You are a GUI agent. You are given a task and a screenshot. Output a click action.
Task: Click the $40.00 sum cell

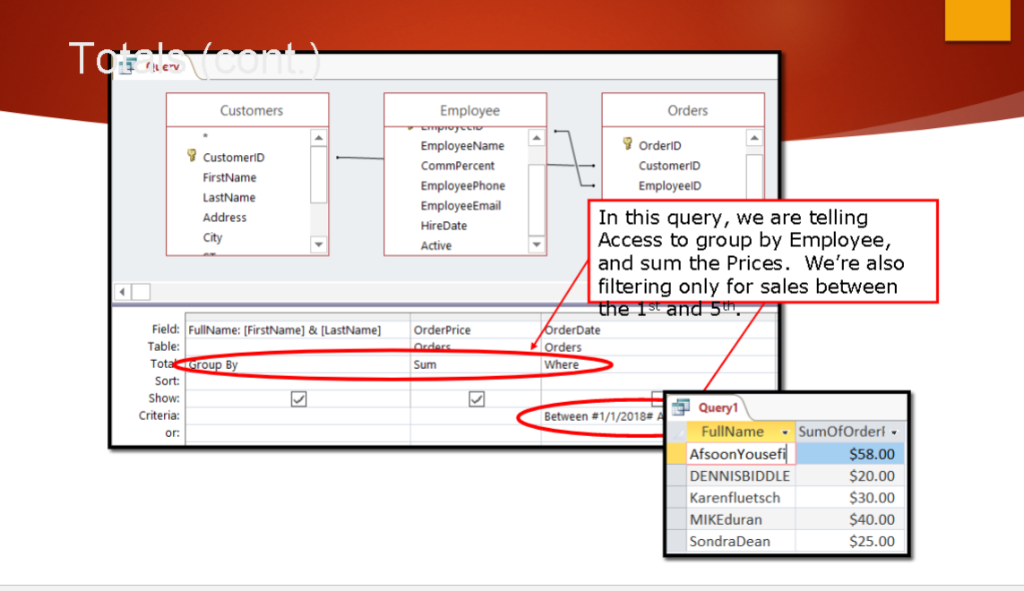point(850,520)
